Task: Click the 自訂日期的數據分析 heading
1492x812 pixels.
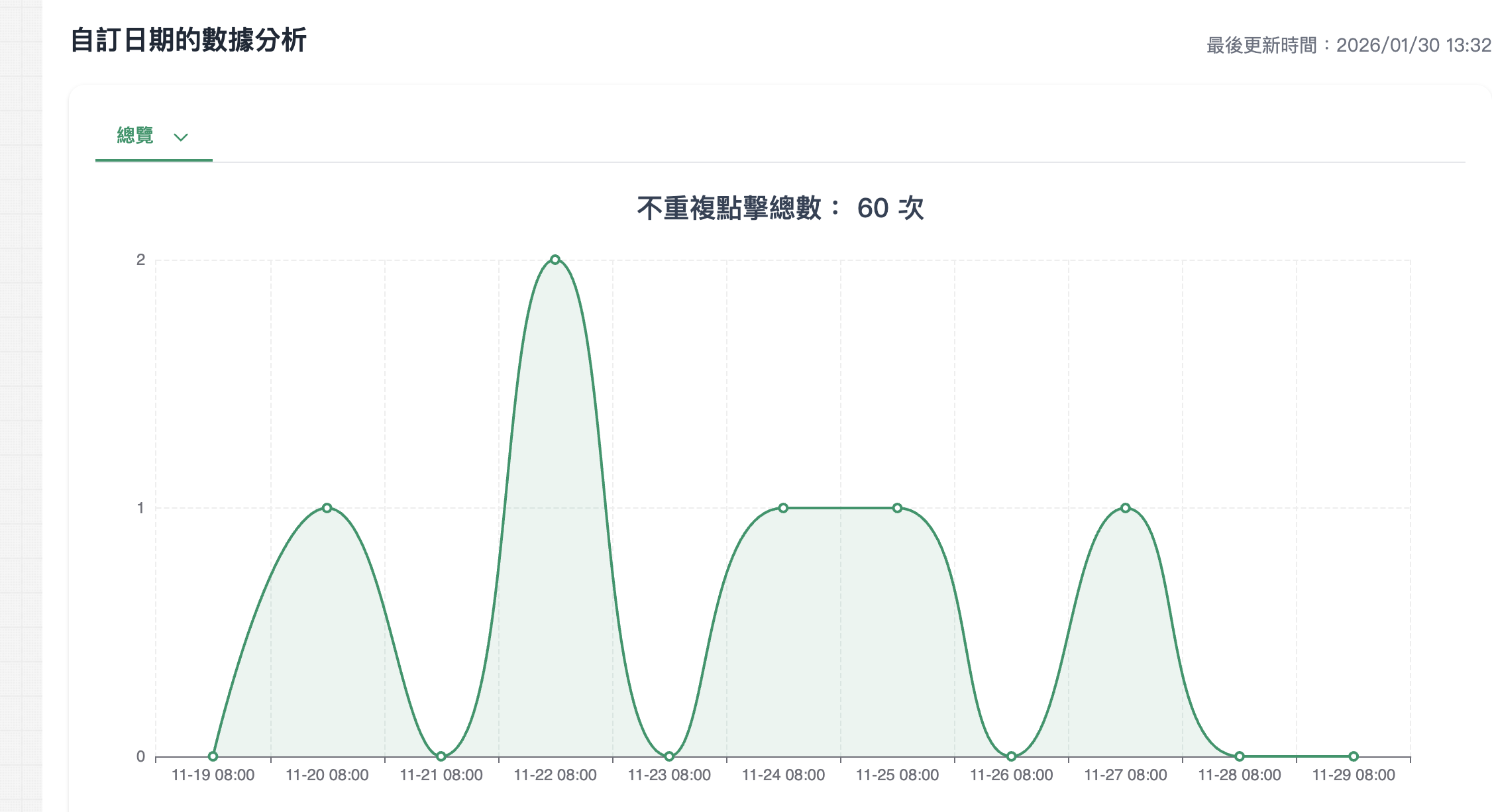Action: click(188, 40)
